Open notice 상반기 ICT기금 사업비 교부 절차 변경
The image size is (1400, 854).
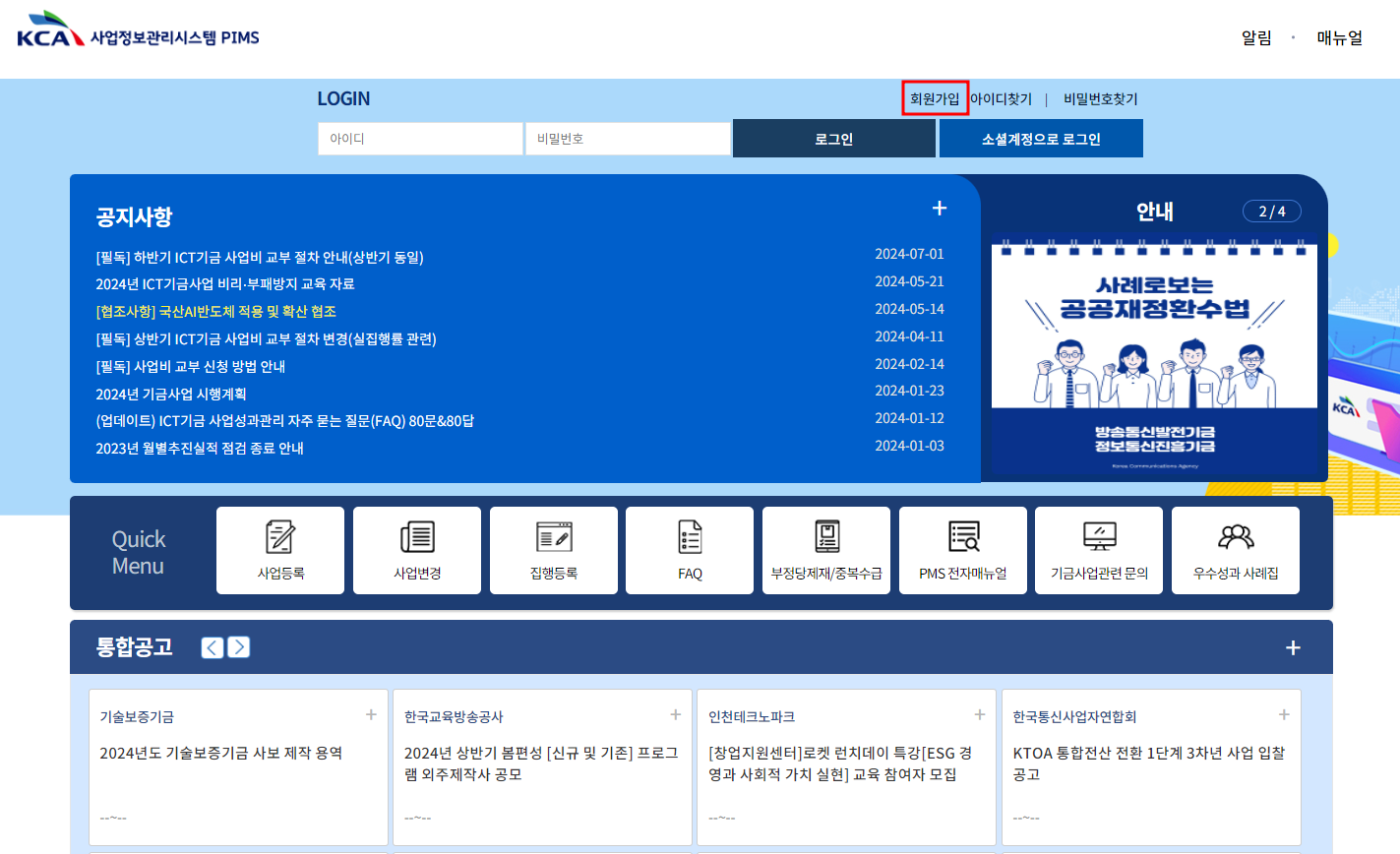click(x=266, y=339)
